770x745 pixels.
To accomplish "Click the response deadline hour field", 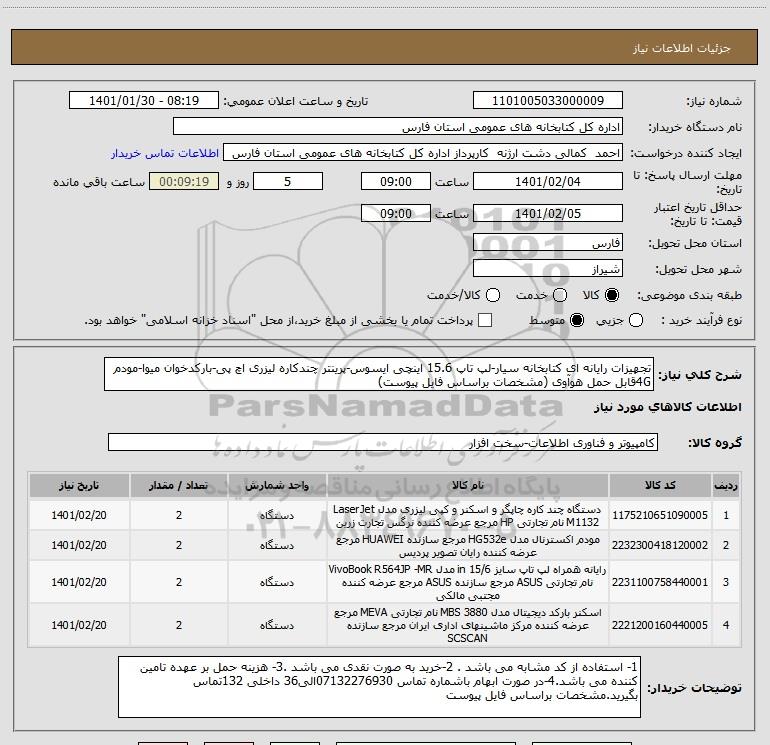I will tap(396, 181).
